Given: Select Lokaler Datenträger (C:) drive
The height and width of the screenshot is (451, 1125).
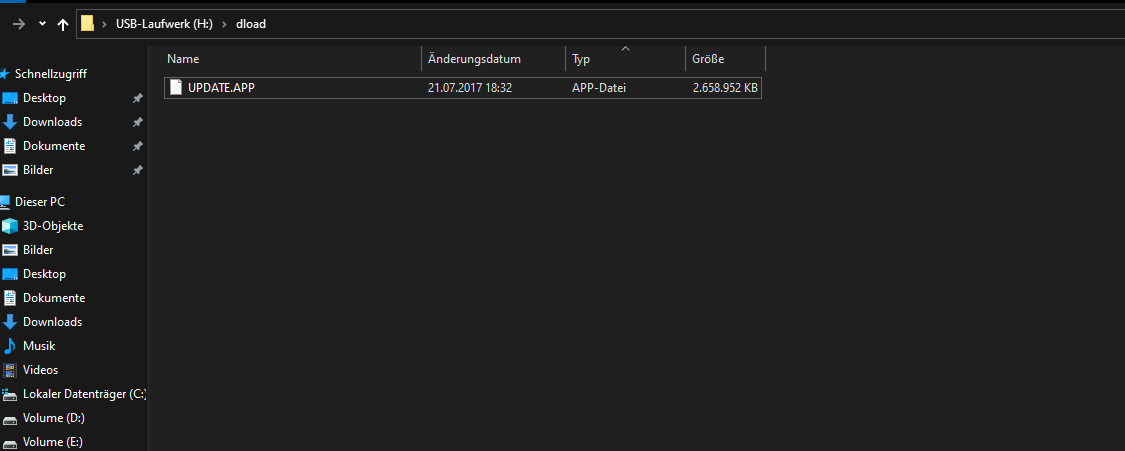Looking at the screenshot, I should (x=75, y=394).
